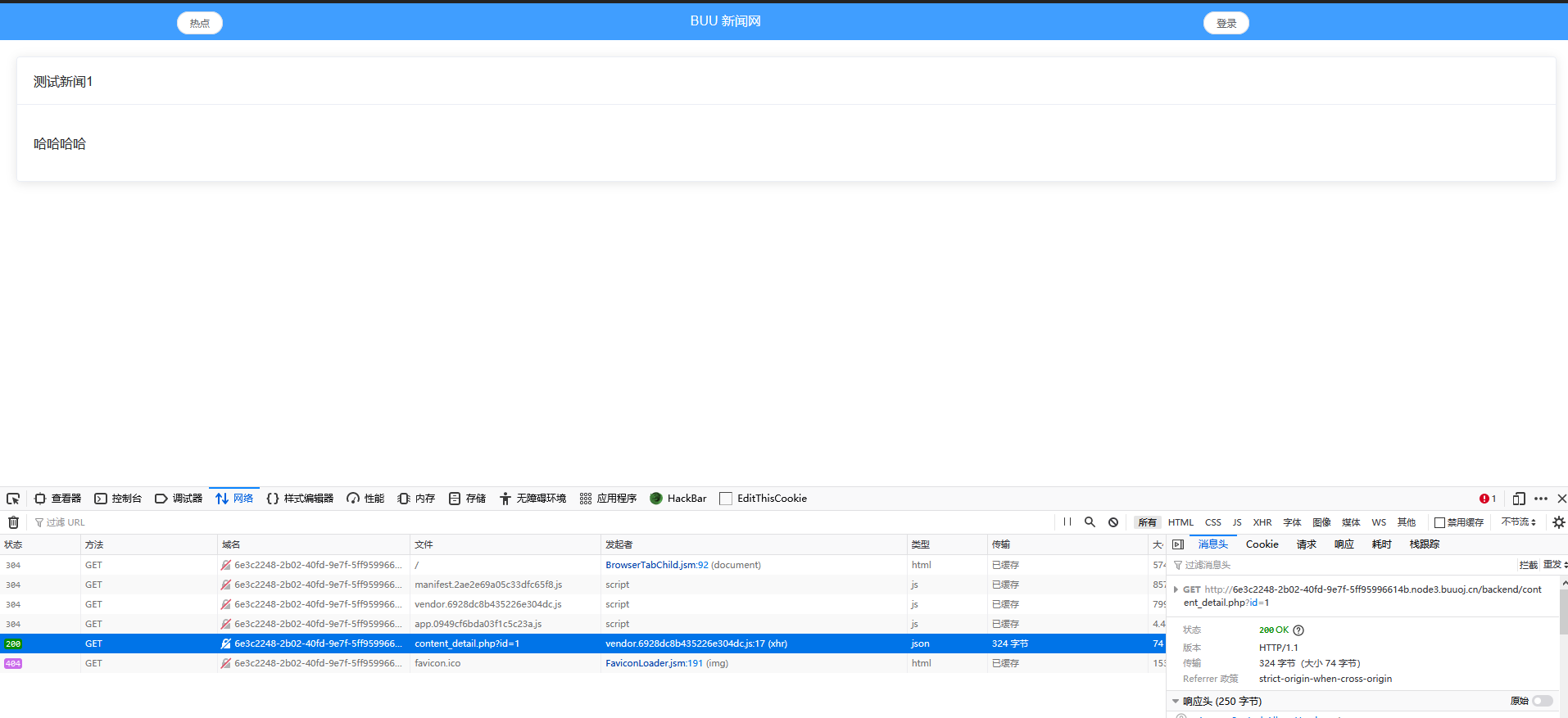Sort requests by 状态 column header
This screenshot has width=1568, height=718.
40,544
